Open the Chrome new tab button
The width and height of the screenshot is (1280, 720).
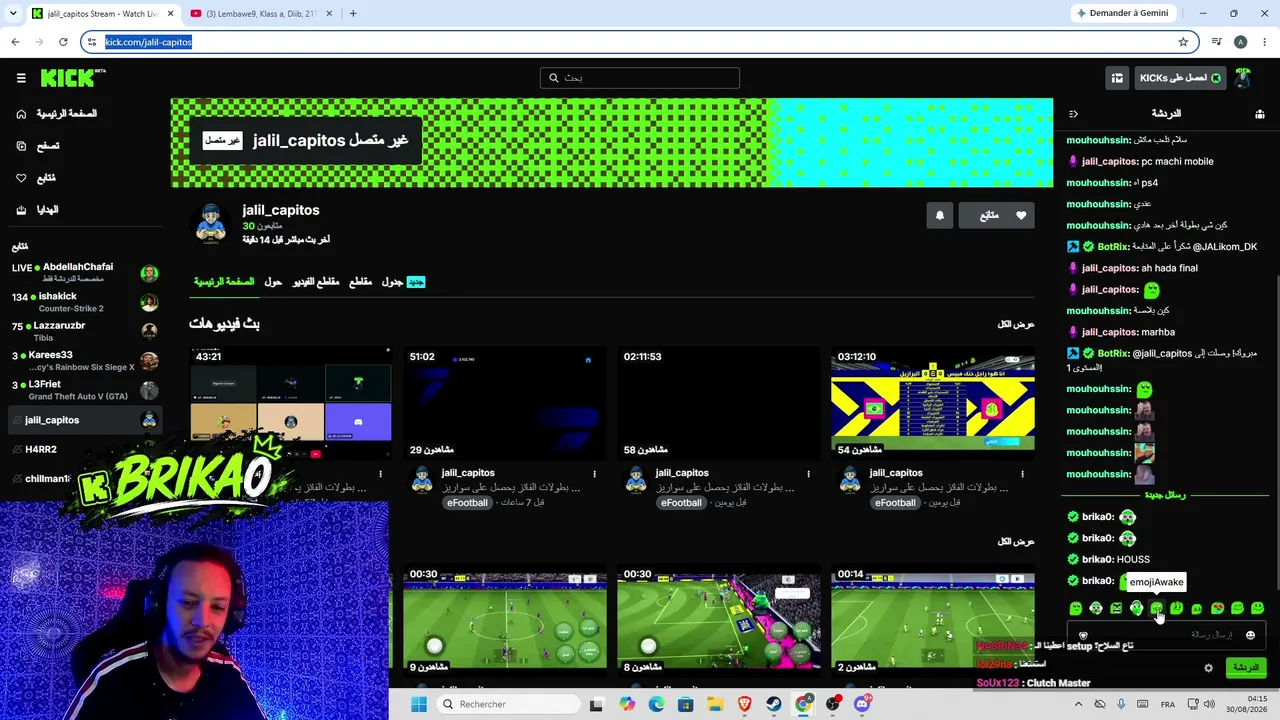click(353, 14)
